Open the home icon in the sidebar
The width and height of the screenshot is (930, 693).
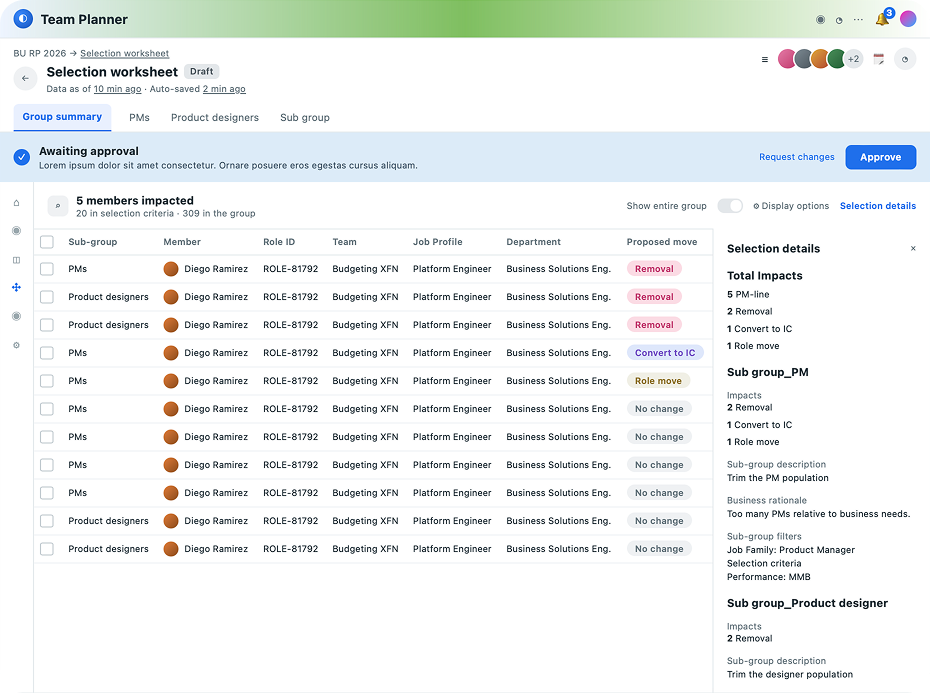[17, 203]
